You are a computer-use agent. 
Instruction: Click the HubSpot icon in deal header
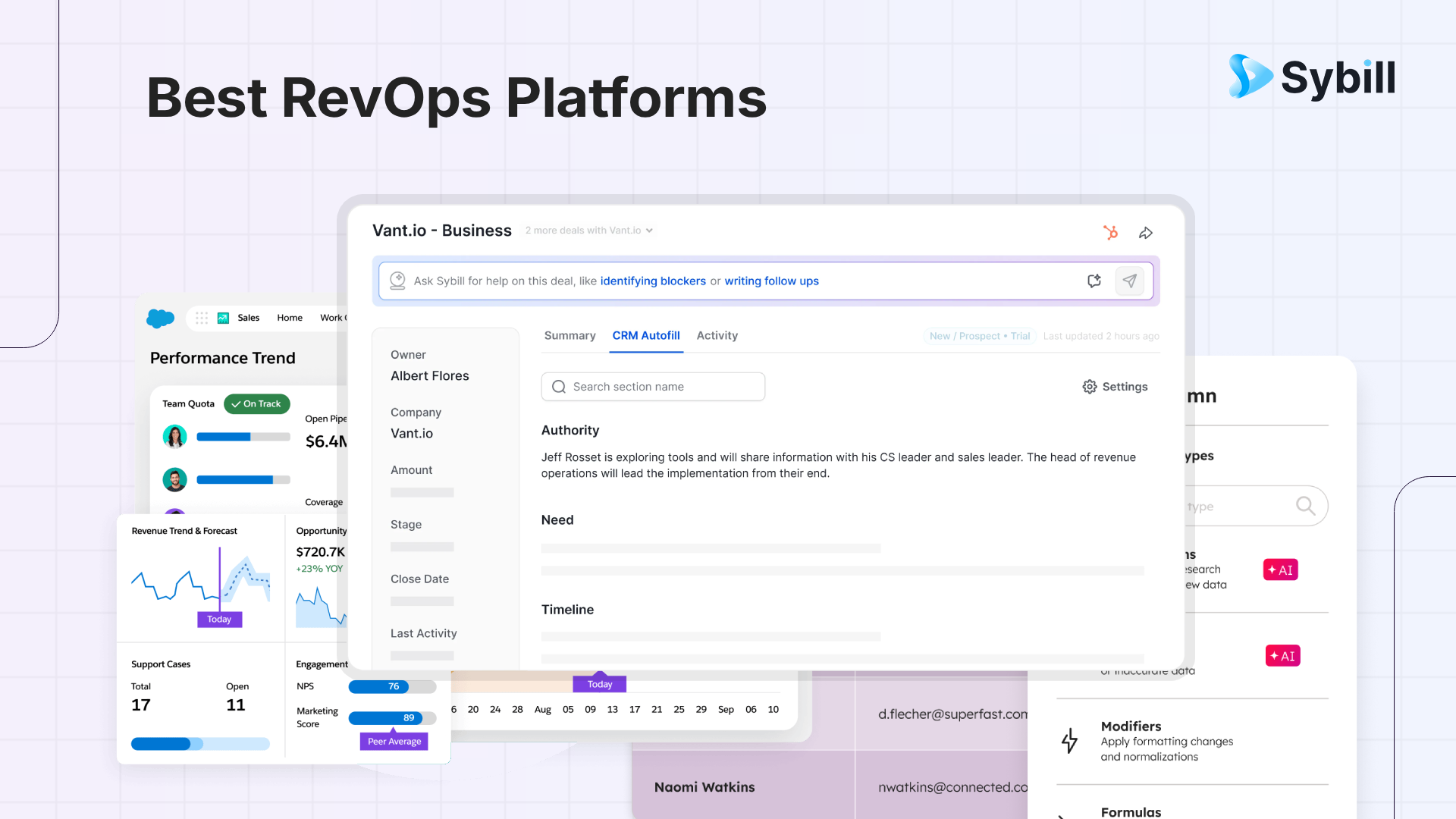click(1110, 232)
